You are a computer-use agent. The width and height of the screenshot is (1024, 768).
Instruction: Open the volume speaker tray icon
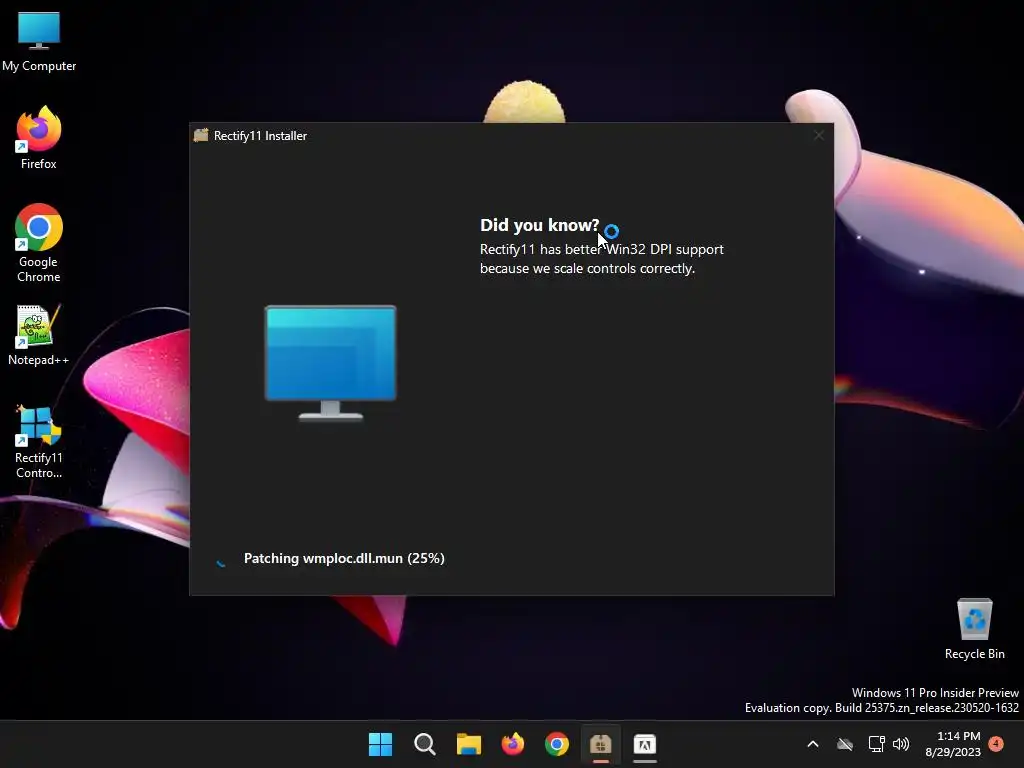(x=901, y=744)
